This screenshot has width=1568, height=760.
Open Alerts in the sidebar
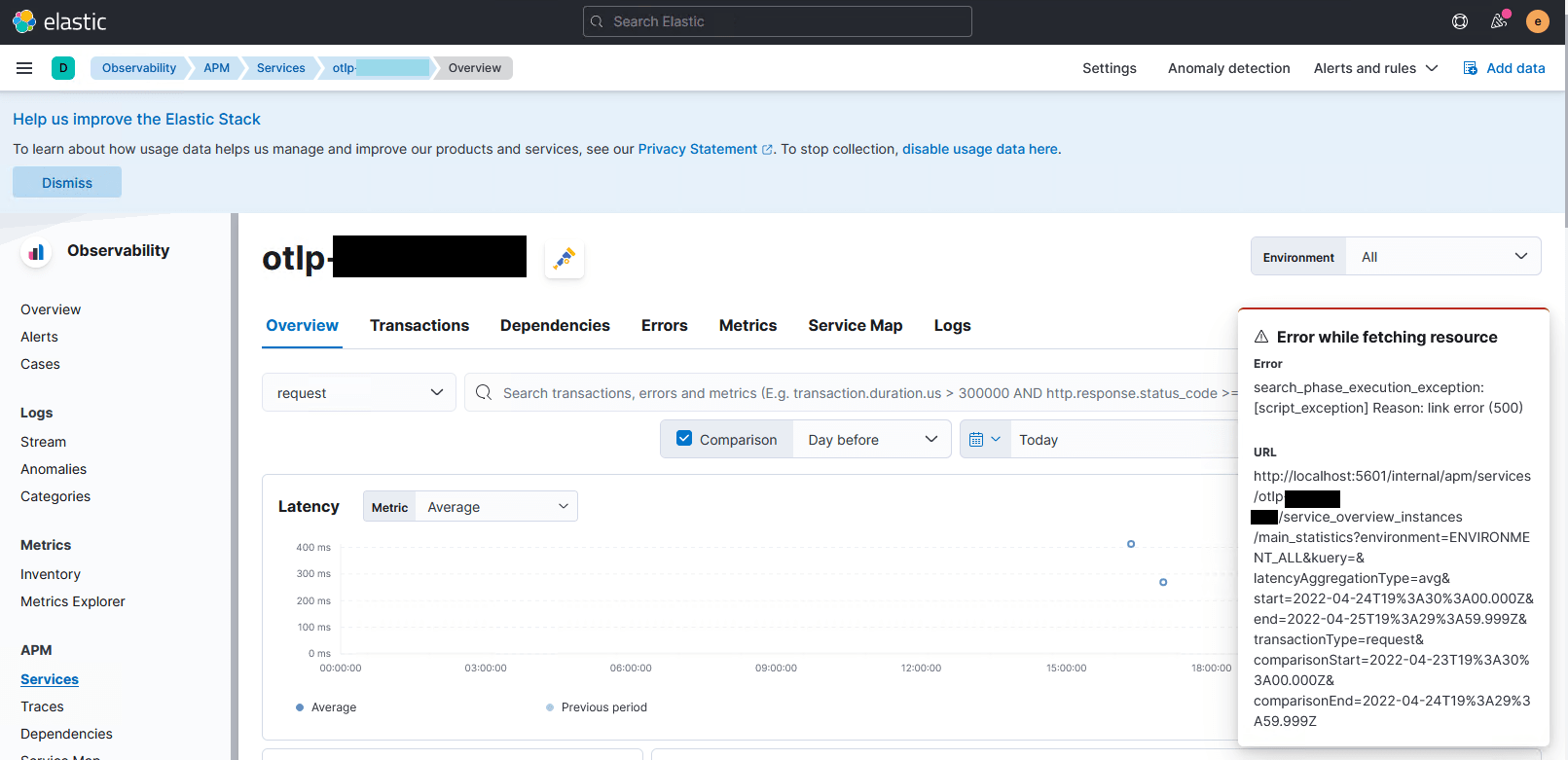(39, 337)
